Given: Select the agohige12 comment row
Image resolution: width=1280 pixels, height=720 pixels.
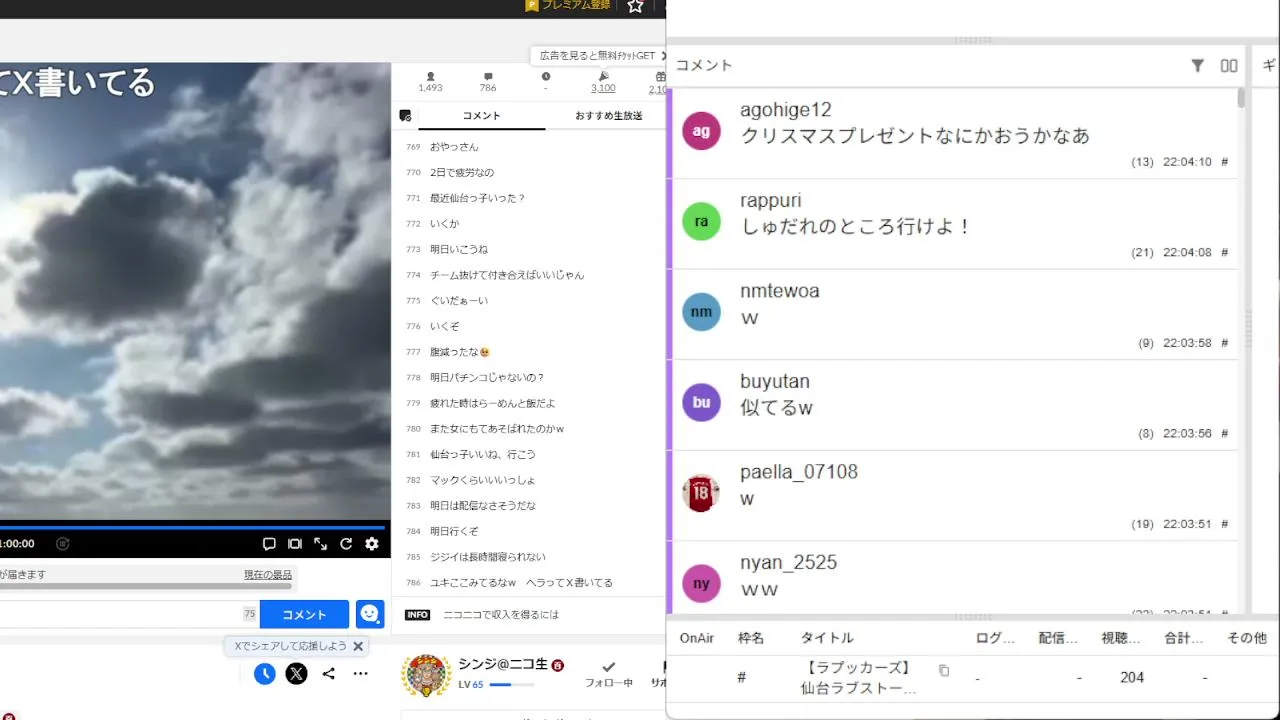Looking at the screenshot, I should click(x=954, y=133).
